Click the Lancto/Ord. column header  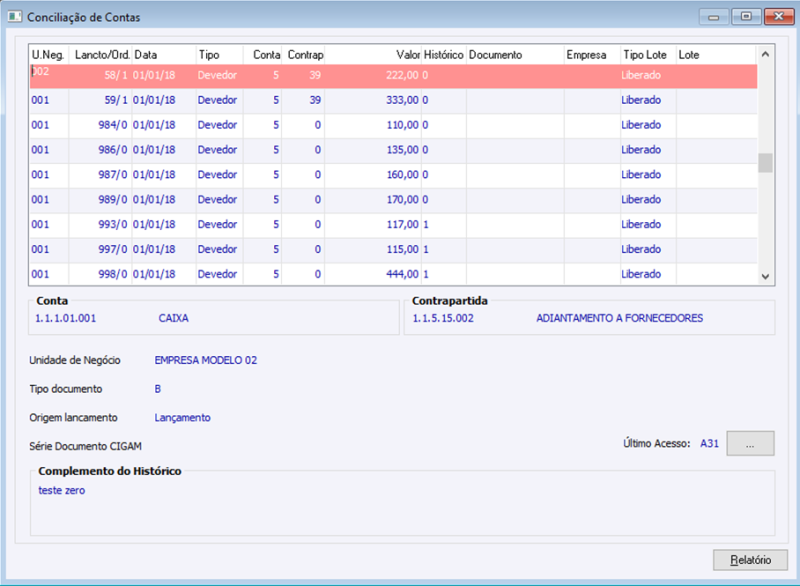click(x=102, y=55)
